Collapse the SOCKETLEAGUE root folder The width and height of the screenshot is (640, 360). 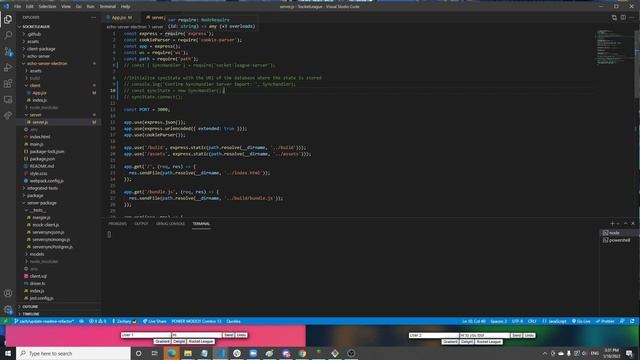(36, 27)
